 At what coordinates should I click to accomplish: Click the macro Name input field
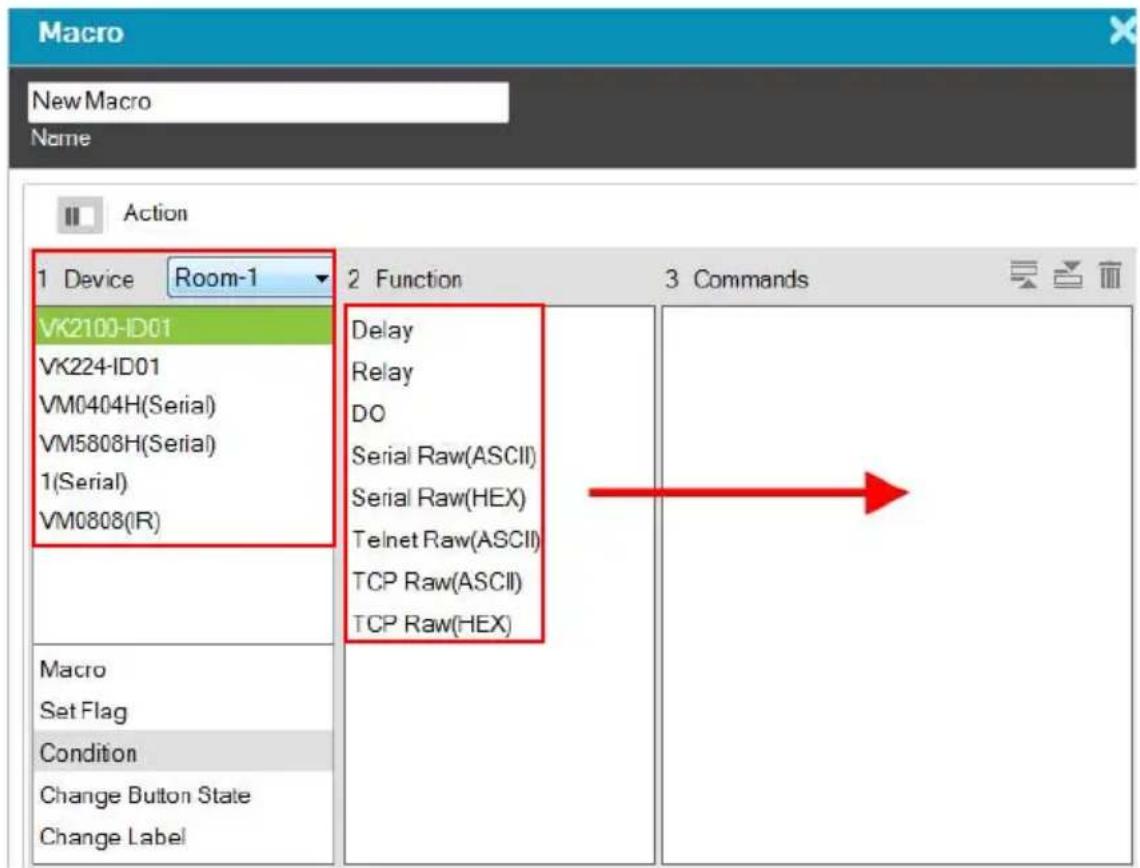[x=268, y=102]
